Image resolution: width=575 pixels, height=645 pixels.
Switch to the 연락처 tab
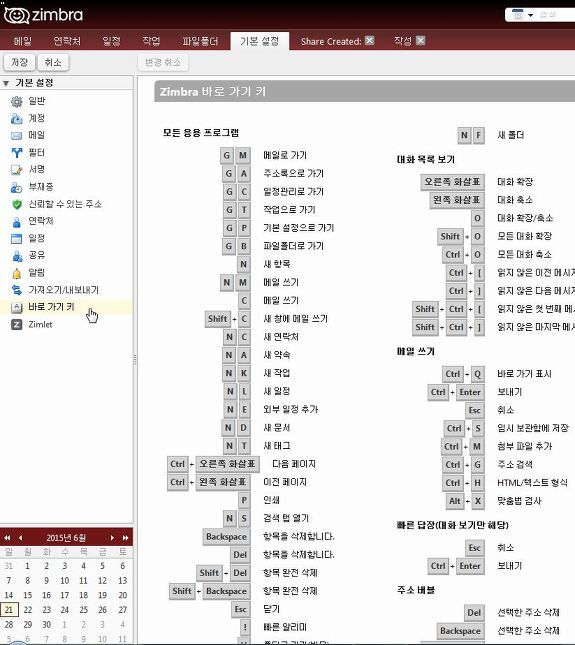(x=67, y=41)
